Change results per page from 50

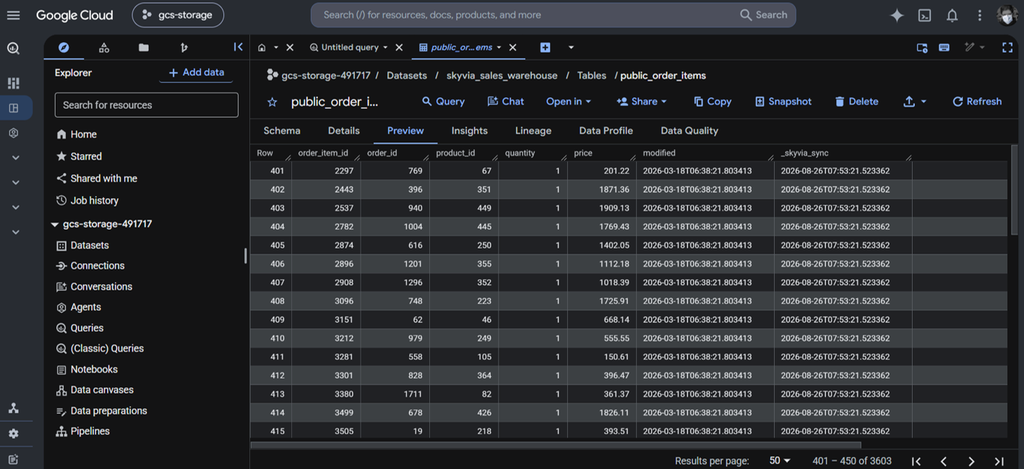click(780, 461)
